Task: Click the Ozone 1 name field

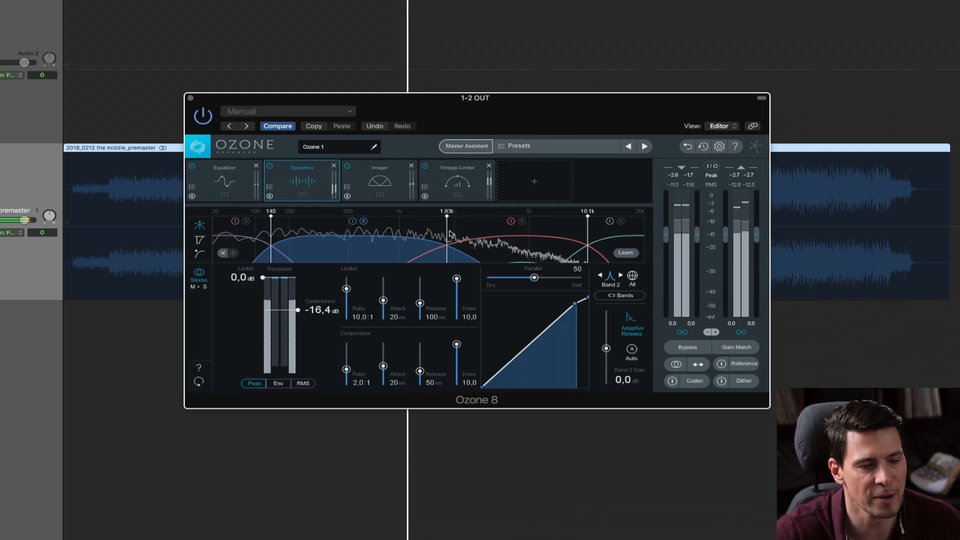Action: click(339, 147)
